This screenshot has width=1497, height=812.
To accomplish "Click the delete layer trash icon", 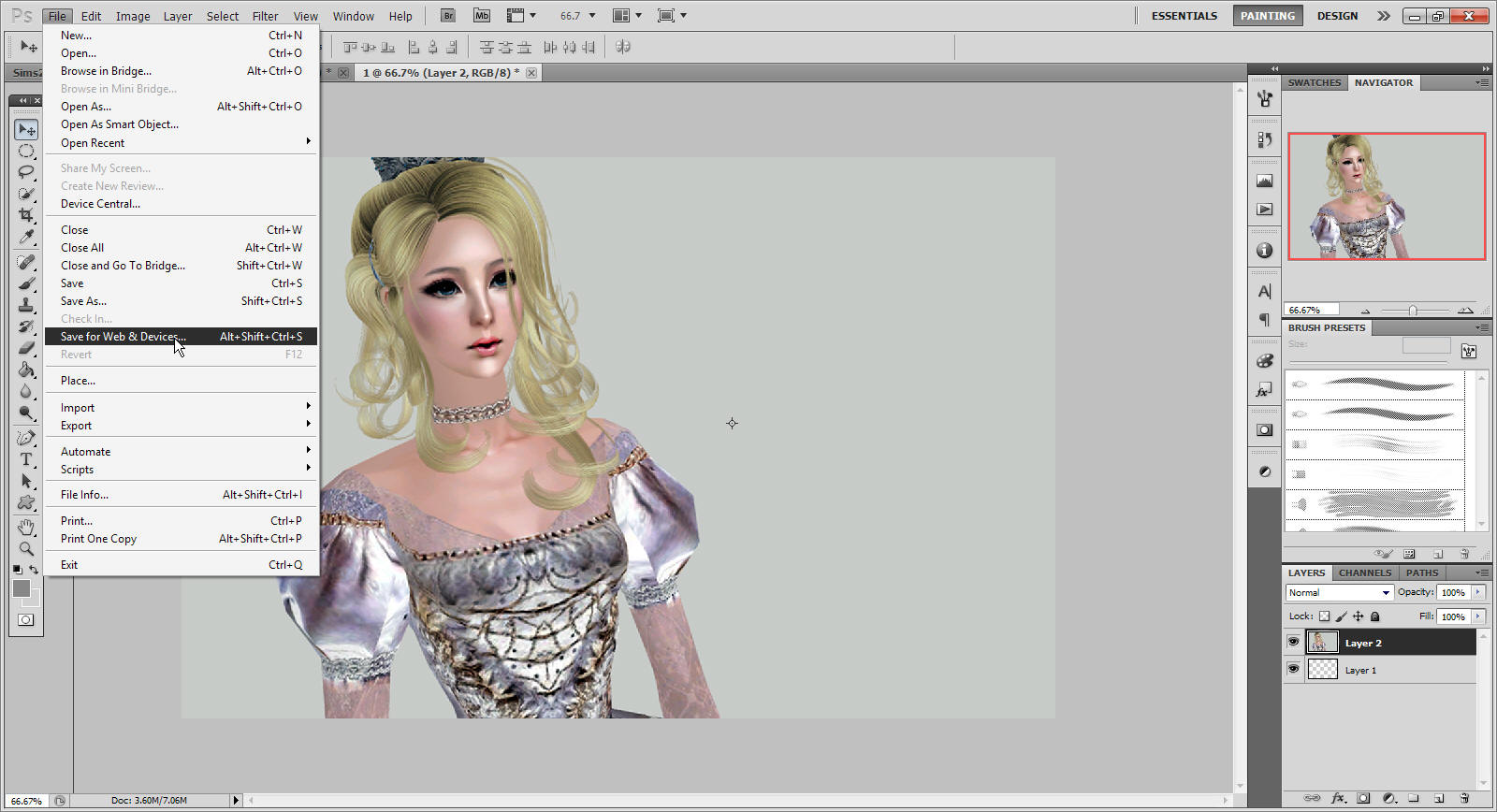I will point(1464,798).
